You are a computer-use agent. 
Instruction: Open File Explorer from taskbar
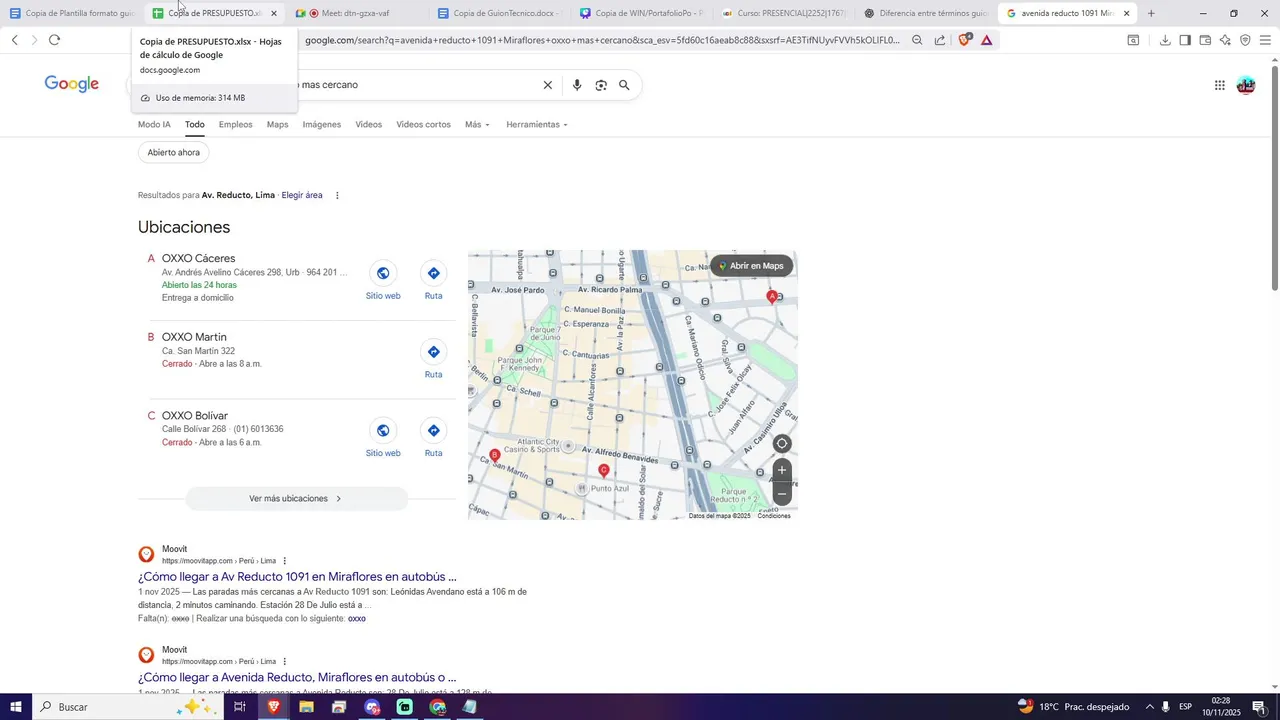click(x=306, y=707)
